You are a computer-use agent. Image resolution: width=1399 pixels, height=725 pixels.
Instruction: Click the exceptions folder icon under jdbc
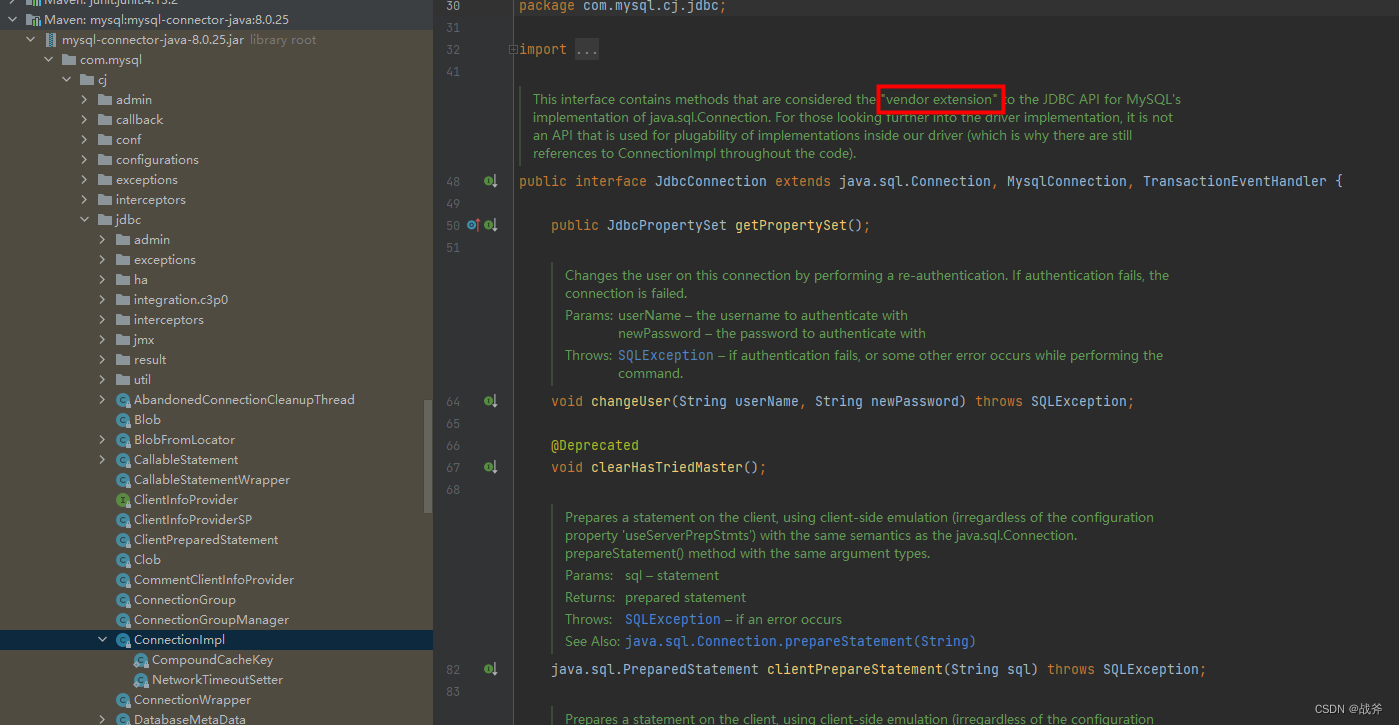pos(124,260)
